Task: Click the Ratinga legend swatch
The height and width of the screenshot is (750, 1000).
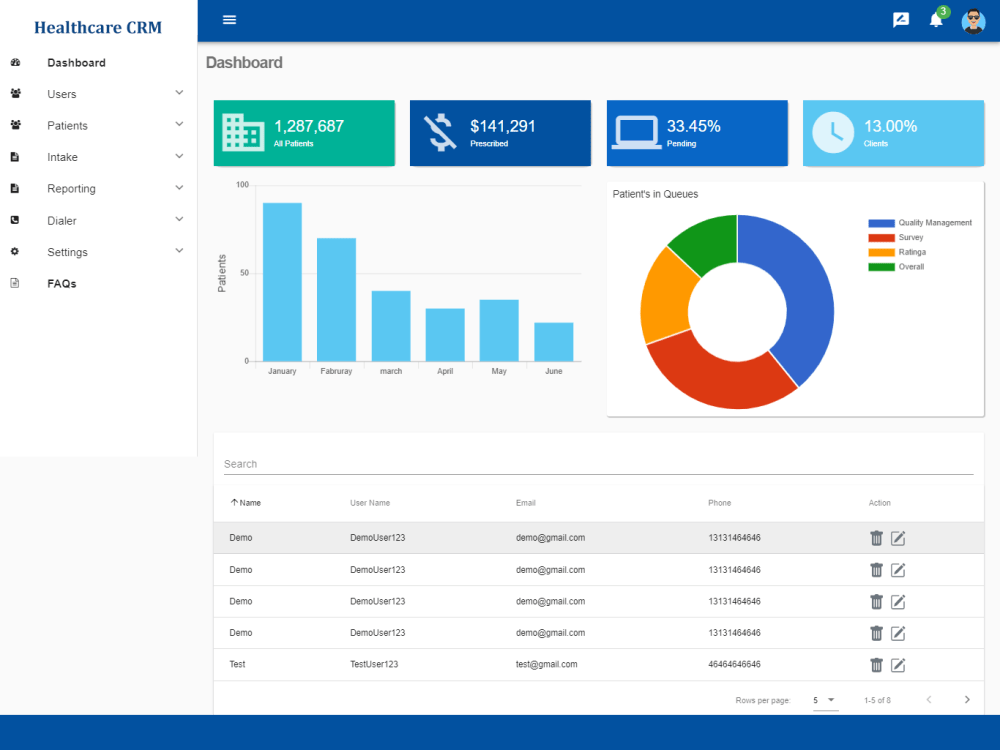Action: click(x=881, y=253)
